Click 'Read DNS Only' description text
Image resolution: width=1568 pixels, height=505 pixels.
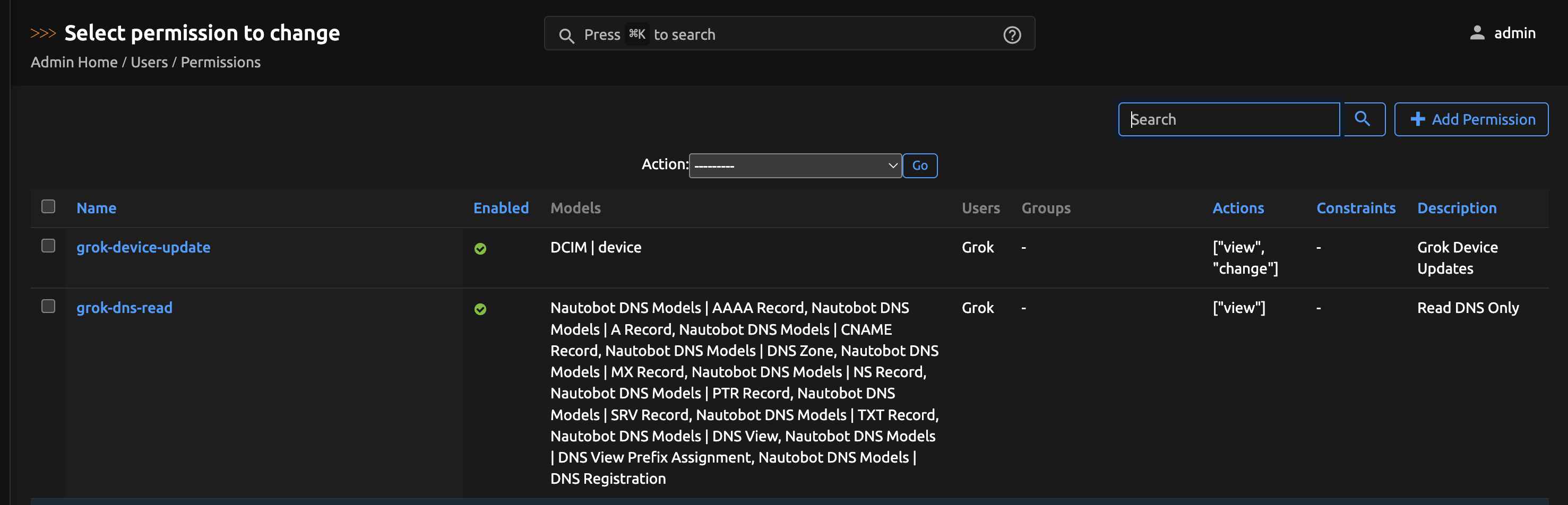(x=1468, y=307)
